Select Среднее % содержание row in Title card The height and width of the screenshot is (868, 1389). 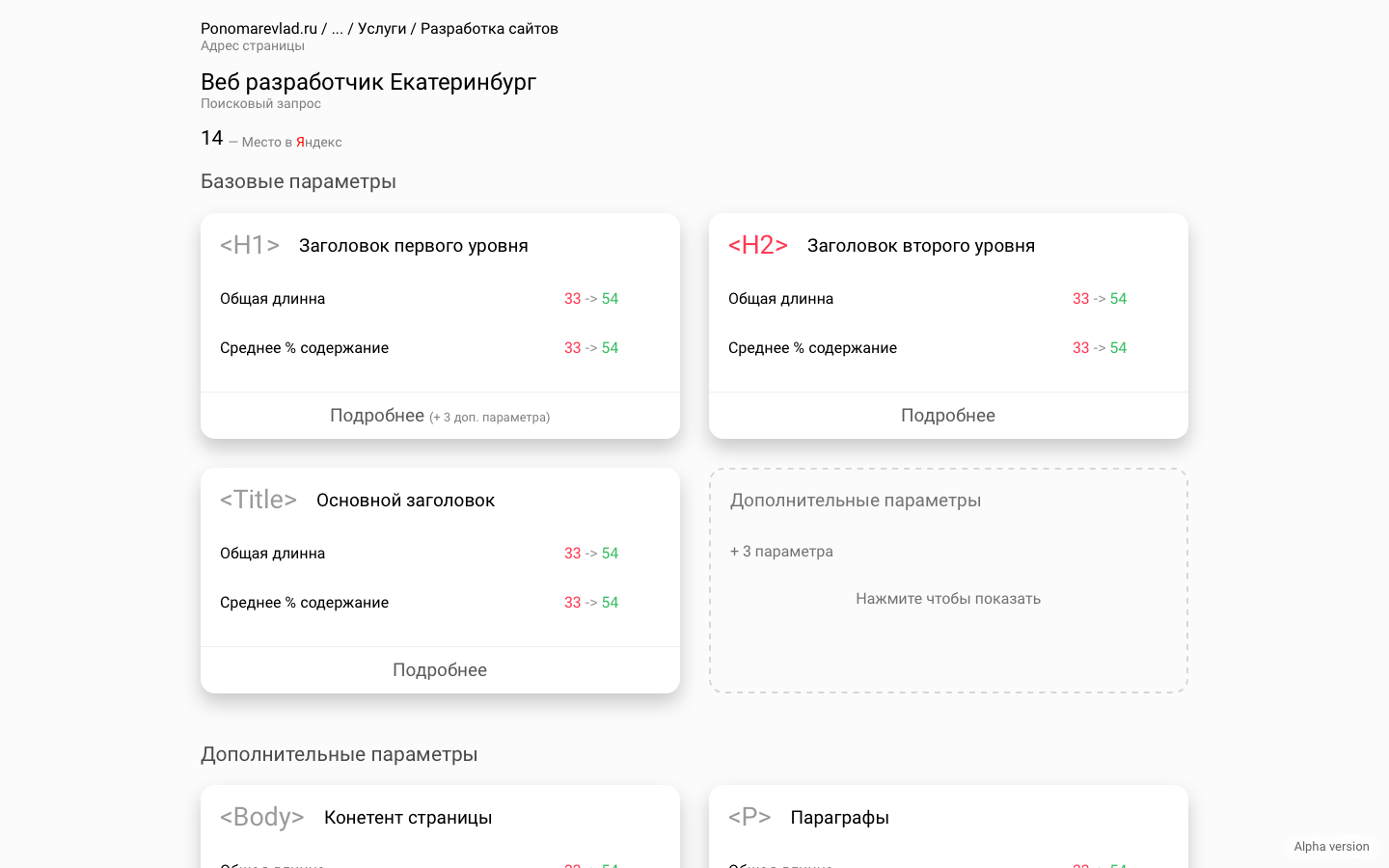pos(304,603)
